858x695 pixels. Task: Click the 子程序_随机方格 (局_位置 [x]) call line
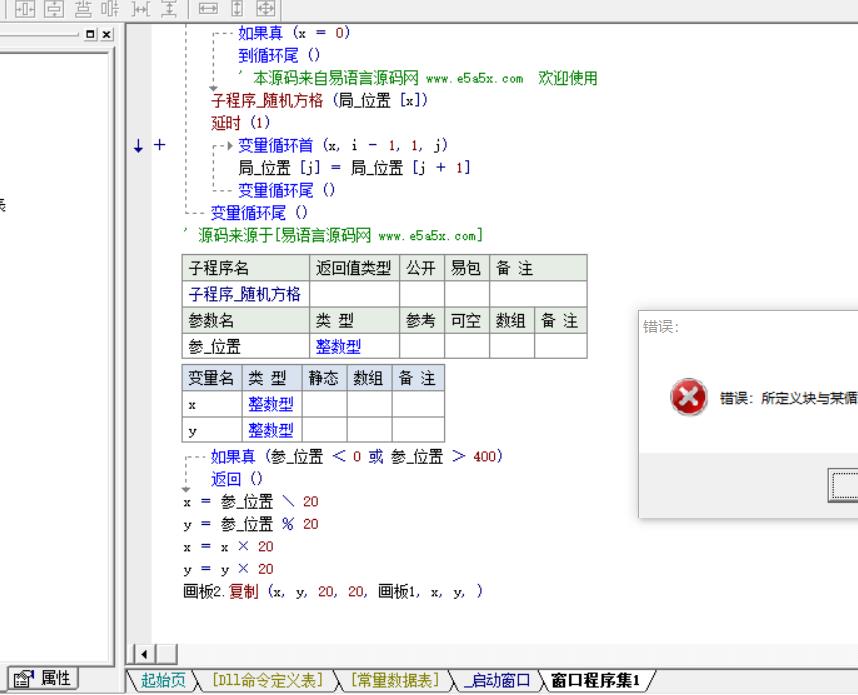[x=320, y=100]
